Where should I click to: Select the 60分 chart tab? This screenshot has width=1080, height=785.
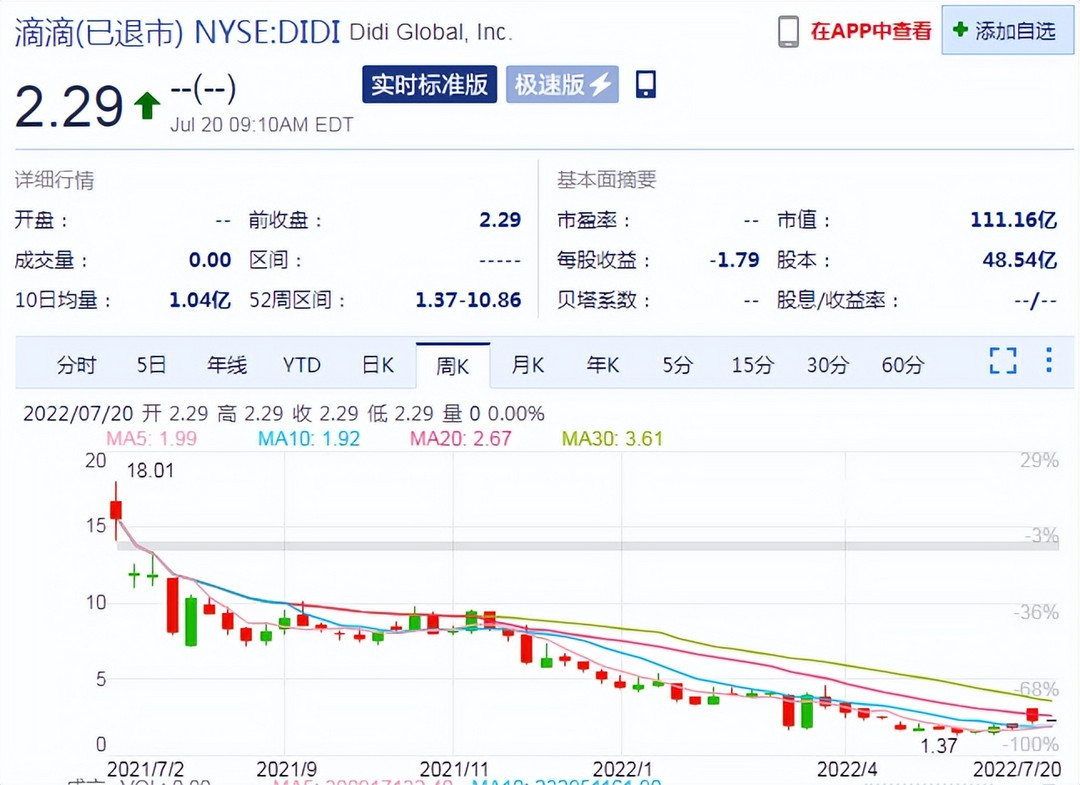pos(902,364)
